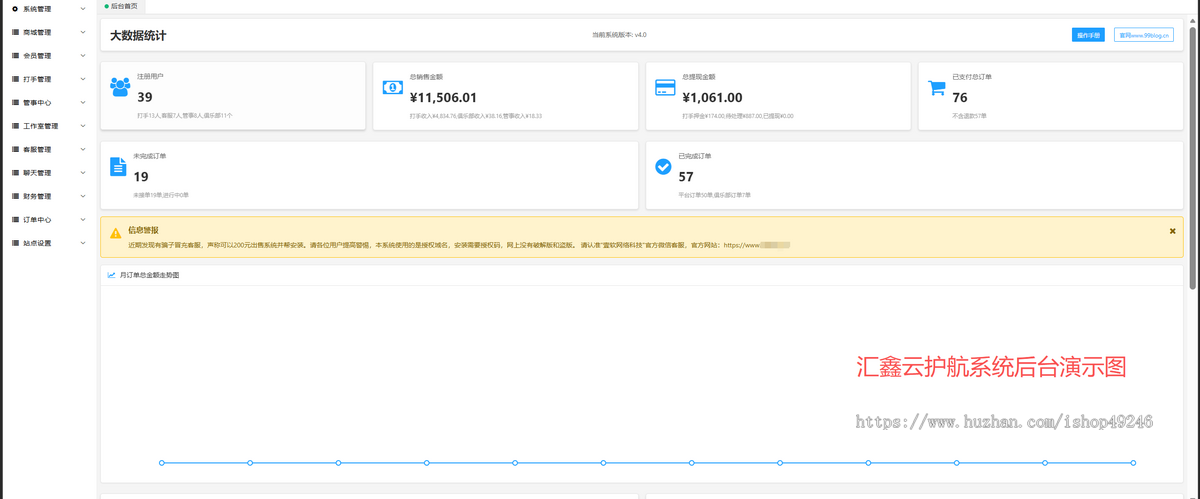This screenshot has height=499, width=1200.
Task: Click the withdrawal amount ¥1,061.00
Action: coord(712,98)
